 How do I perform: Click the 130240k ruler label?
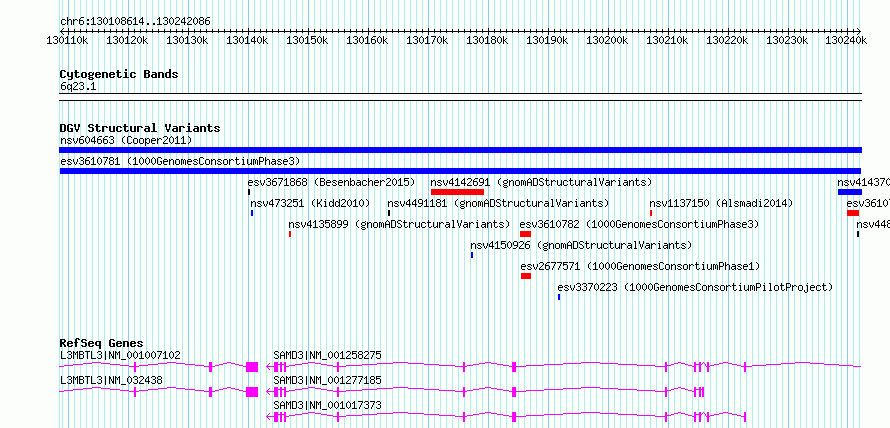click(846, 40)
